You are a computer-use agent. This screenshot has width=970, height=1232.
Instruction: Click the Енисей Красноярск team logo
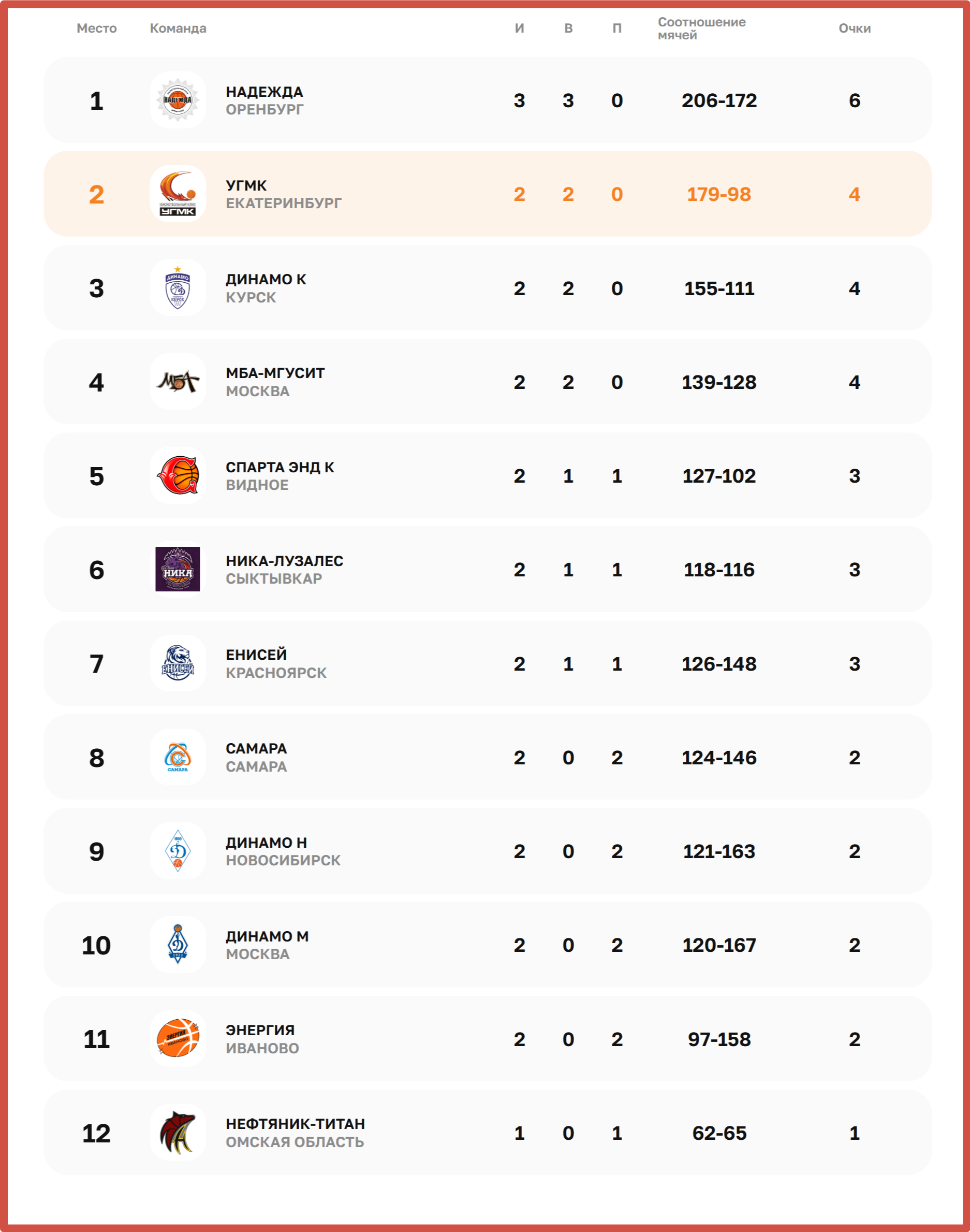(178, 663)
